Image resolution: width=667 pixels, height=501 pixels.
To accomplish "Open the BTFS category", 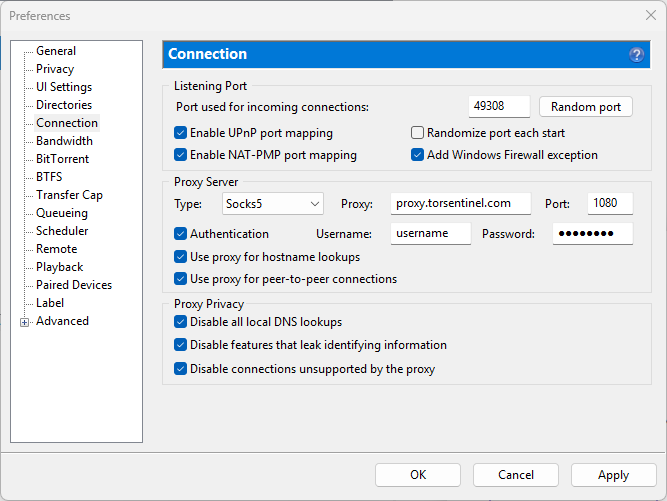I will pos(49,176).
